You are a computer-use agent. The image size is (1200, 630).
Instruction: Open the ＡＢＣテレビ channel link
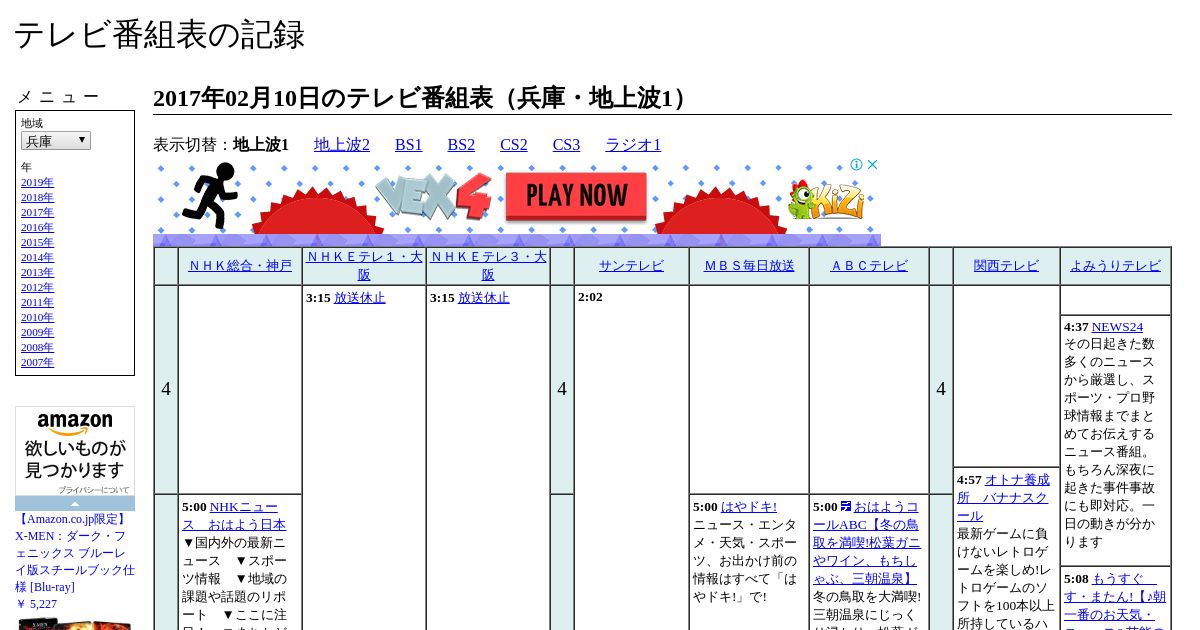click(869, 266)
